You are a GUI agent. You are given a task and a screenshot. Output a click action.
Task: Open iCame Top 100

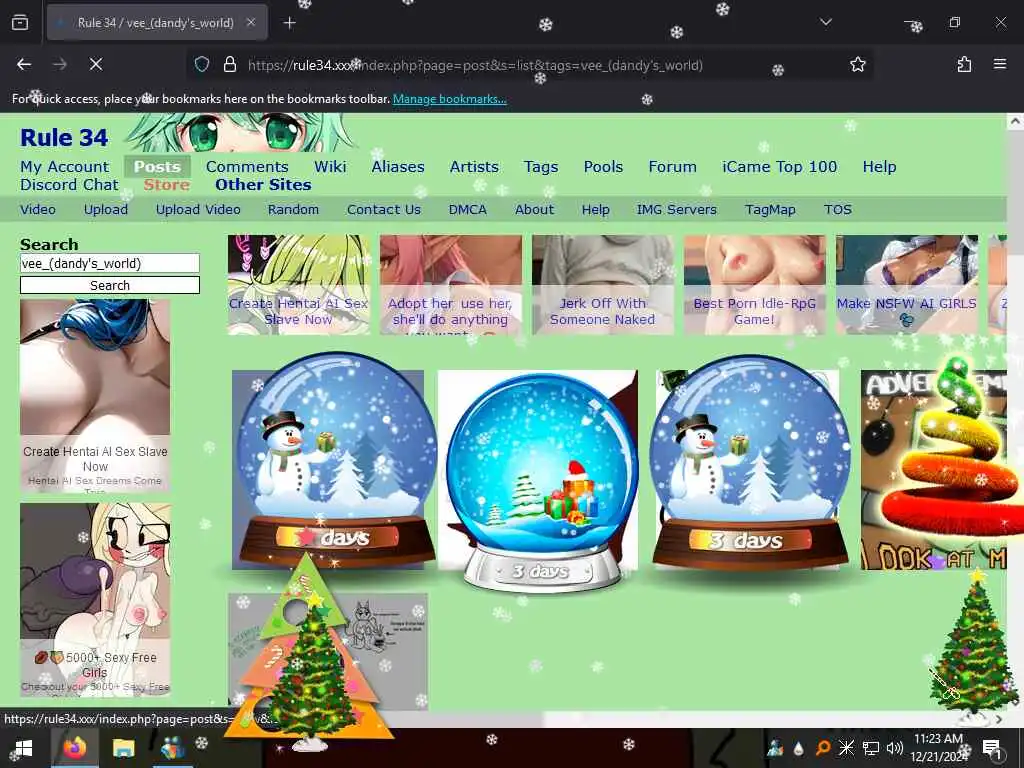pyautogui.click(x=780, y=167)
